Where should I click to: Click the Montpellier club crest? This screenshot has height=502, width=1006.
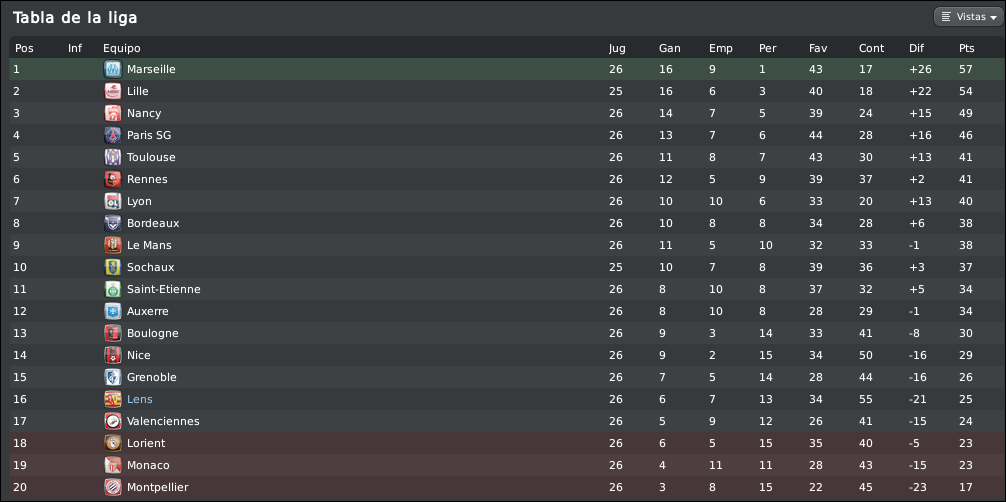[112, 487]
